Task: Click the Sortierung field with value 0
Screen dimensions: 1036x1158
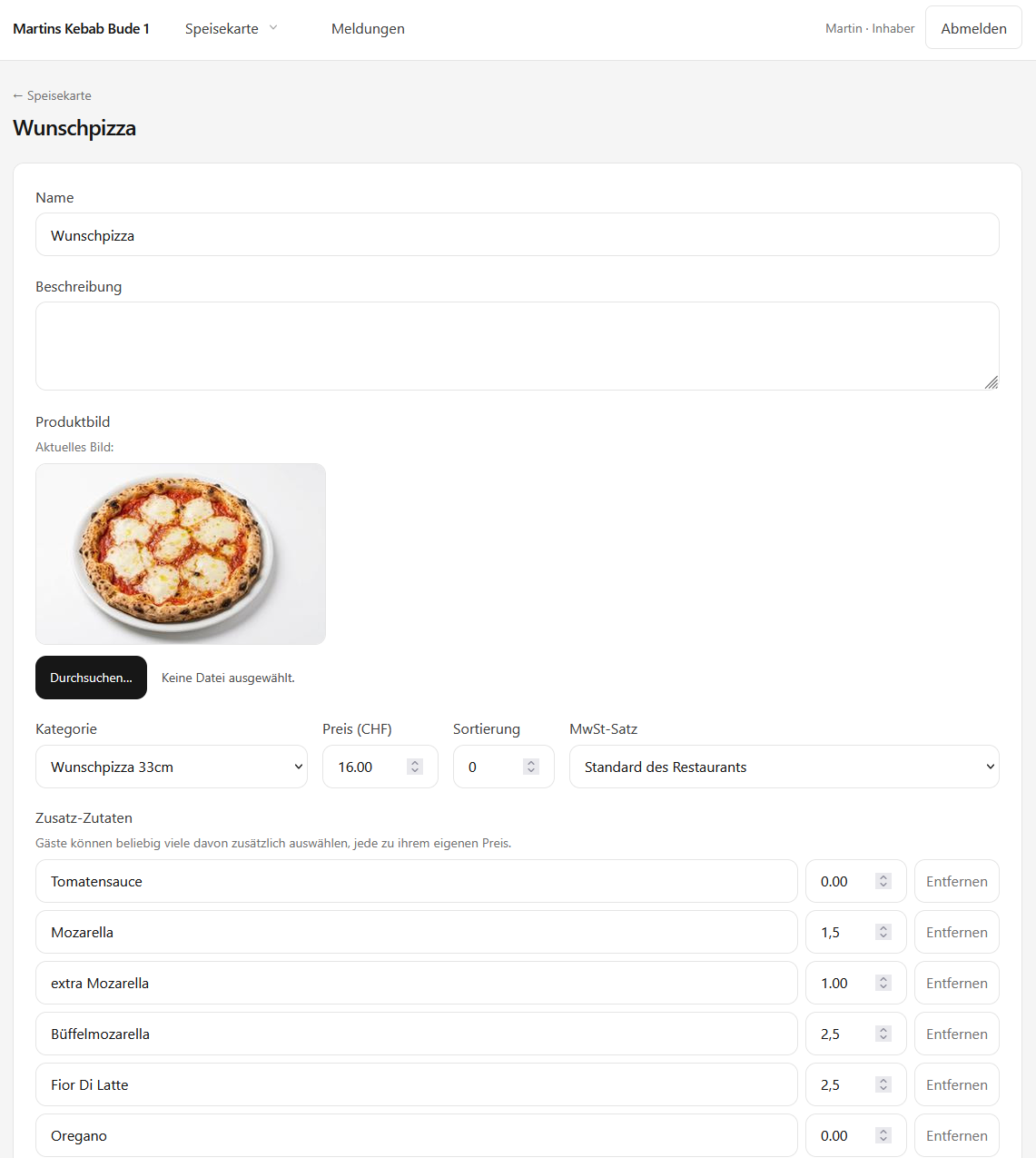Action: [x=504, y=767]
